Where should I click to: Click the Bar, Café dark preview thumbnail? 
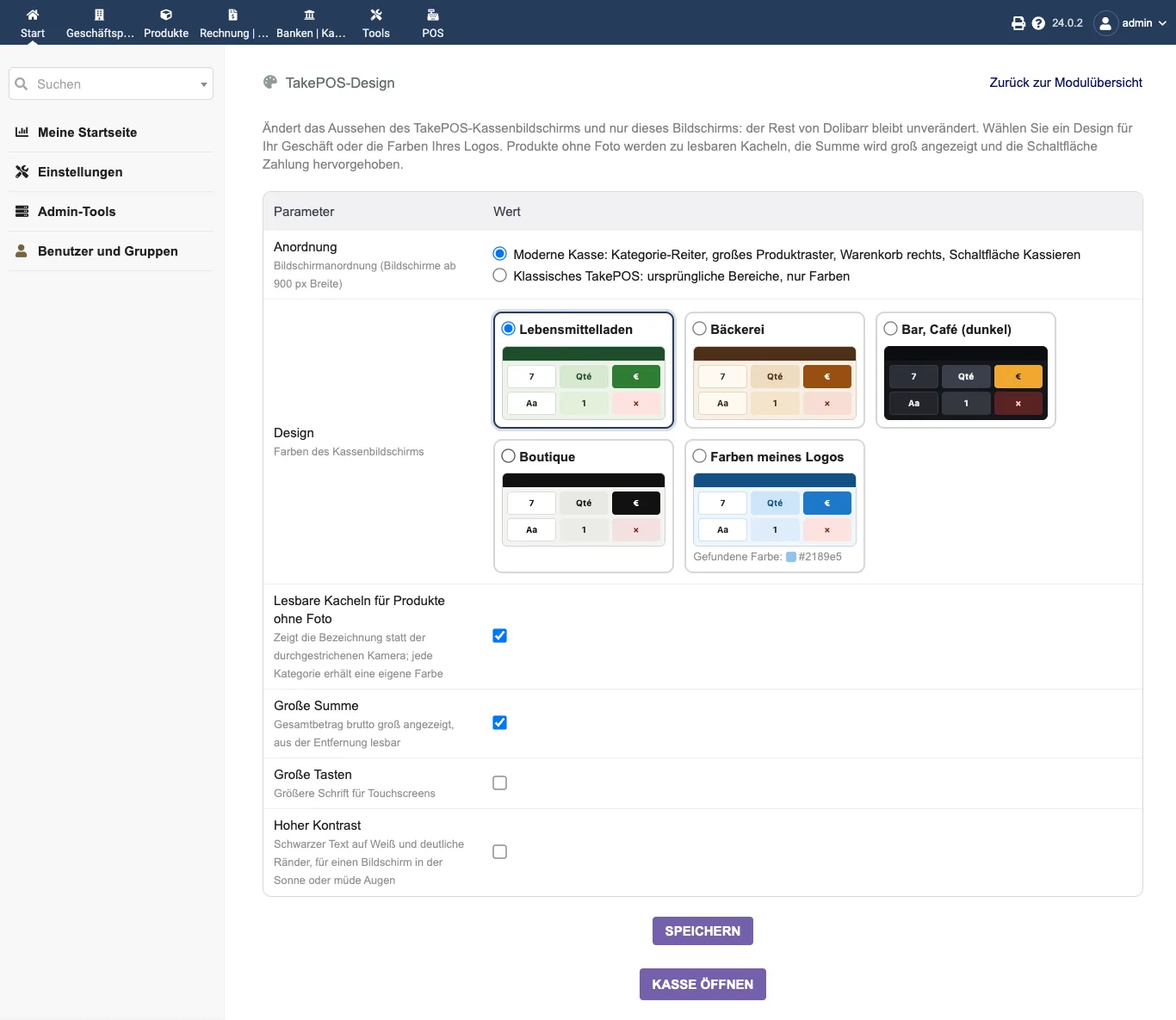tap(966, 383)
